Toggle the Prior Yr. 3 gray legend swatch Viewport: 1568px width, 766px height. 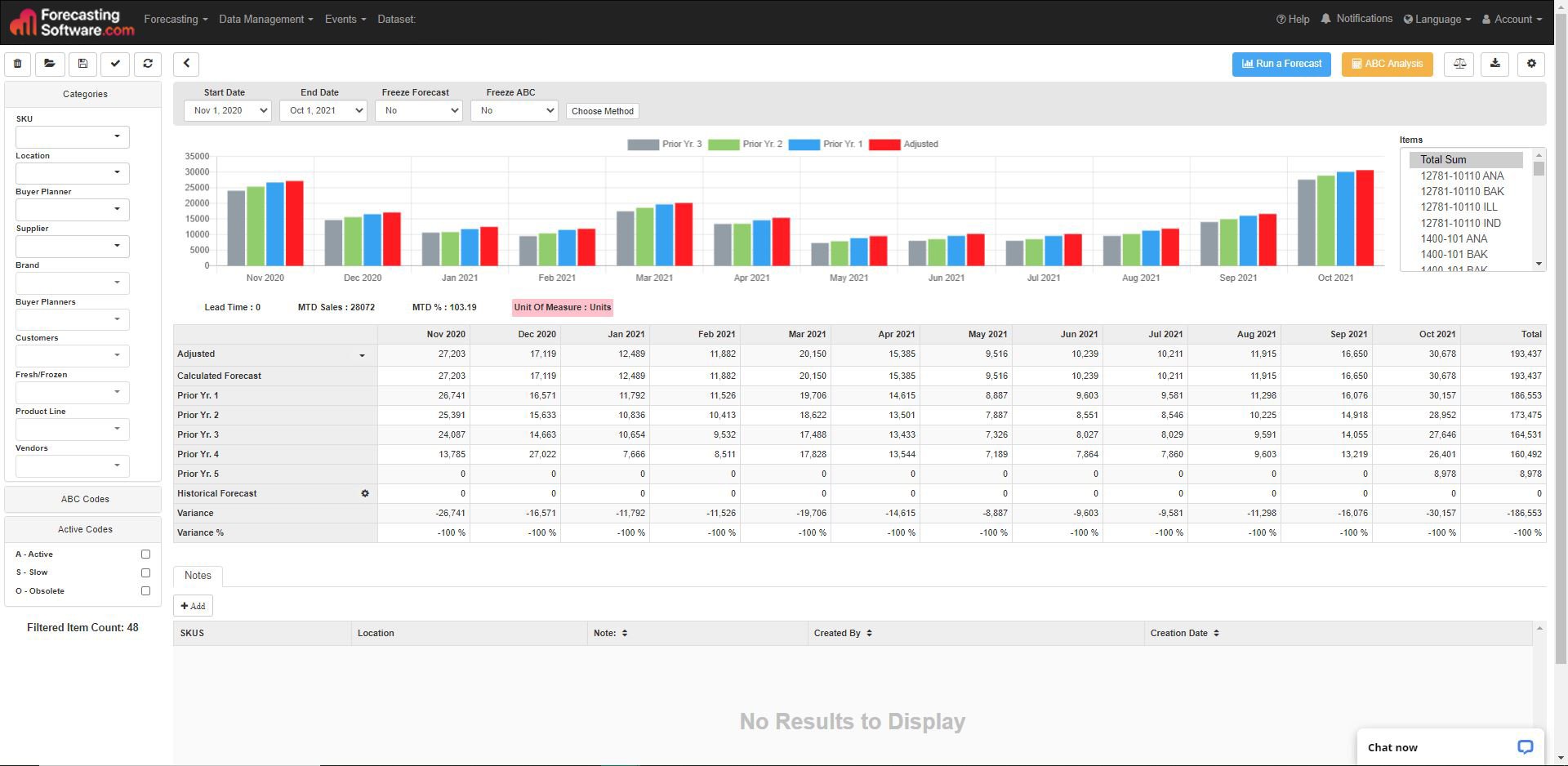pyautogui.click(x=643, y=145)
